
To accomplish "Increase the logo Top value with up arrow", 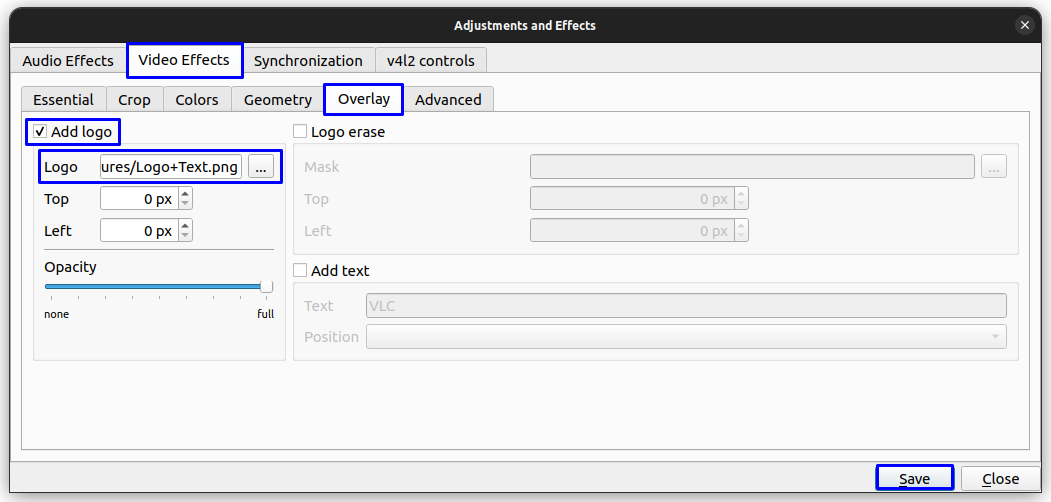I will click(x=185, y=194).
